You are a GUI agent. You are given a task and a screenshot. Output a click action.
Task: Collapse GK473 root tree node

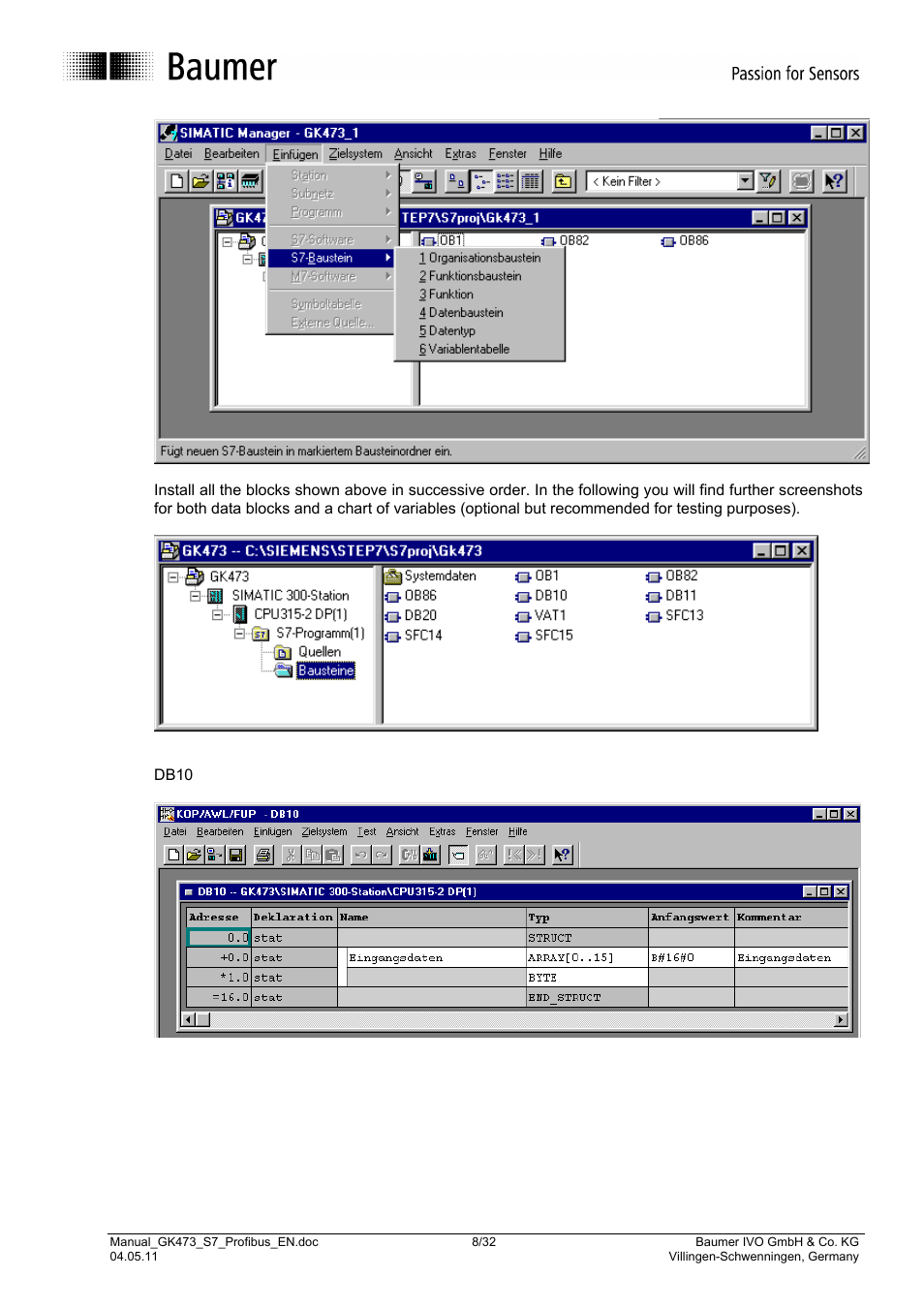[x=173, y=577]
